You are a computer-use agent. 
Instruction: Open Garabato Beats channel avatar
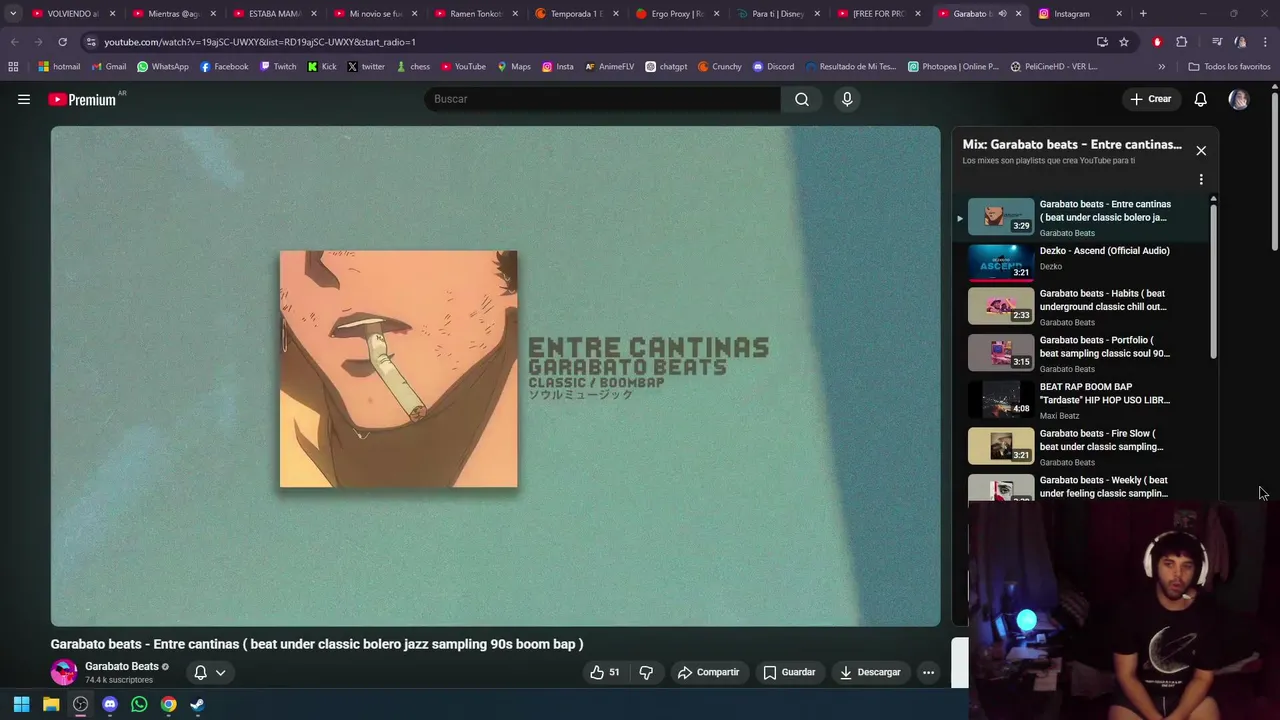tap(64, 672)
